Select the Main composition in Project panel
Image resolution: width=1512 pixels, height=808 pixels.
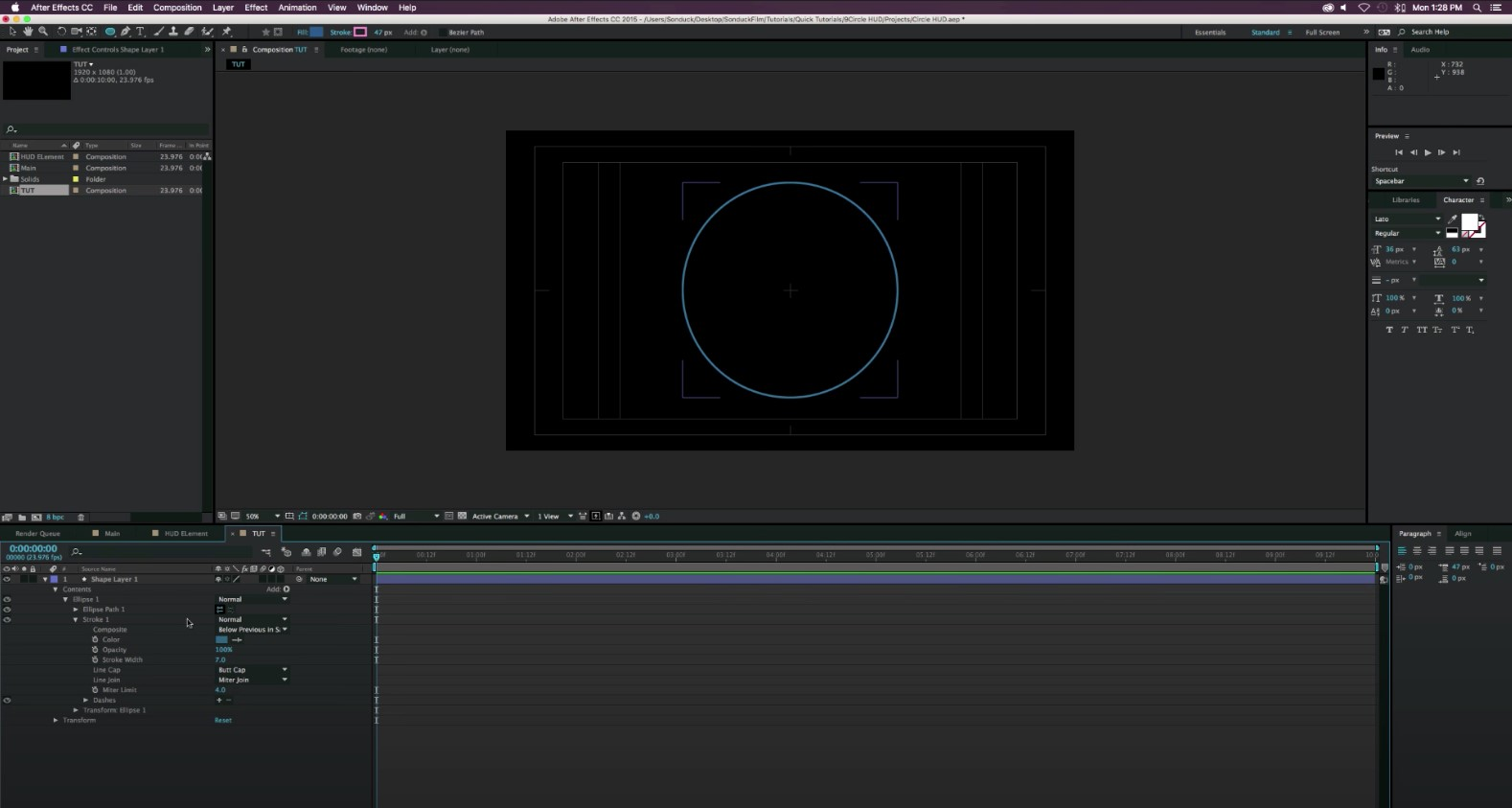(x=29, y=168)
